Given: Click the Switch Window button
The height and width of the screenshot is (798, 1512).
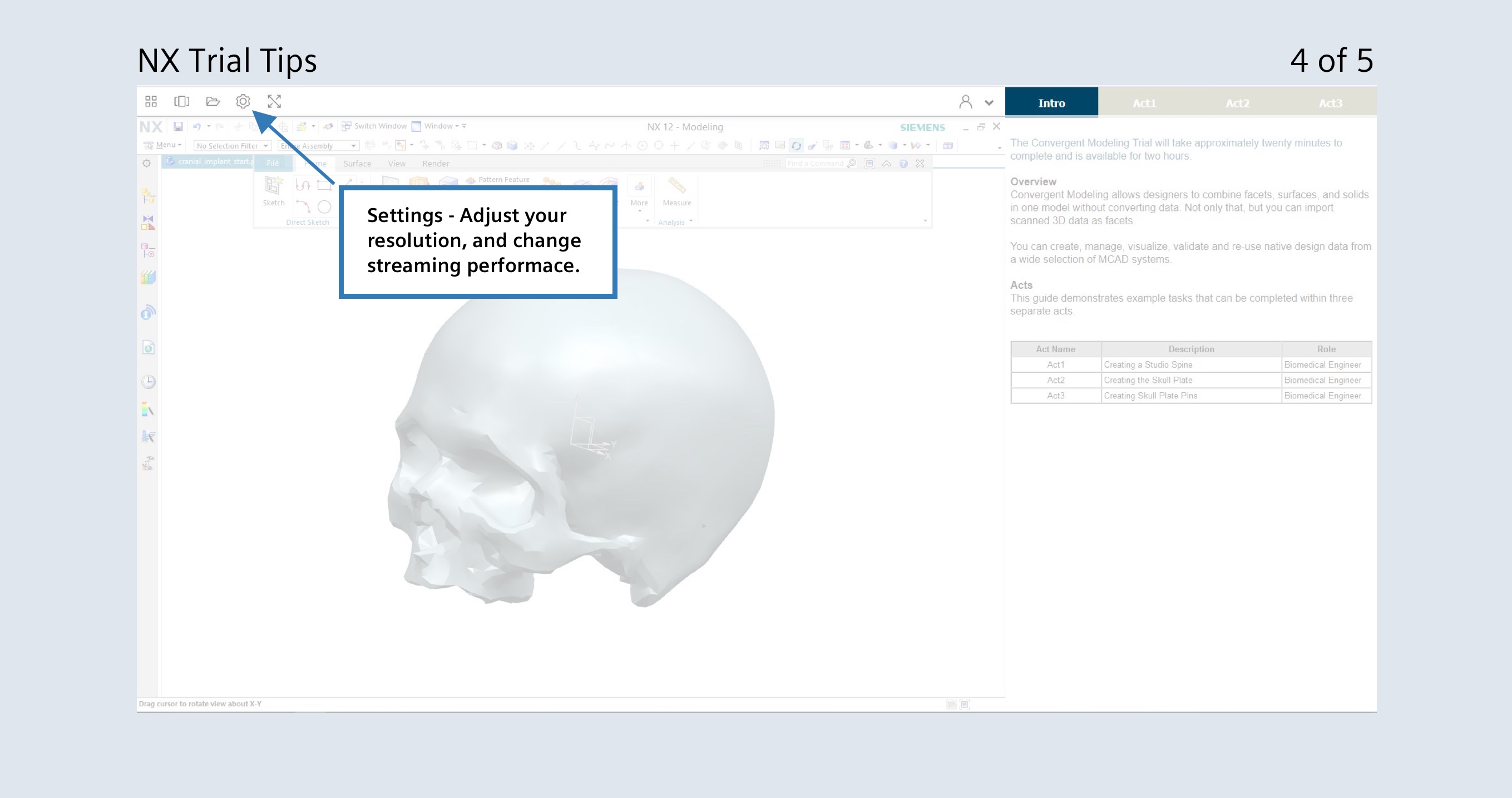Looking at the screenshot, I should (374, 126).
